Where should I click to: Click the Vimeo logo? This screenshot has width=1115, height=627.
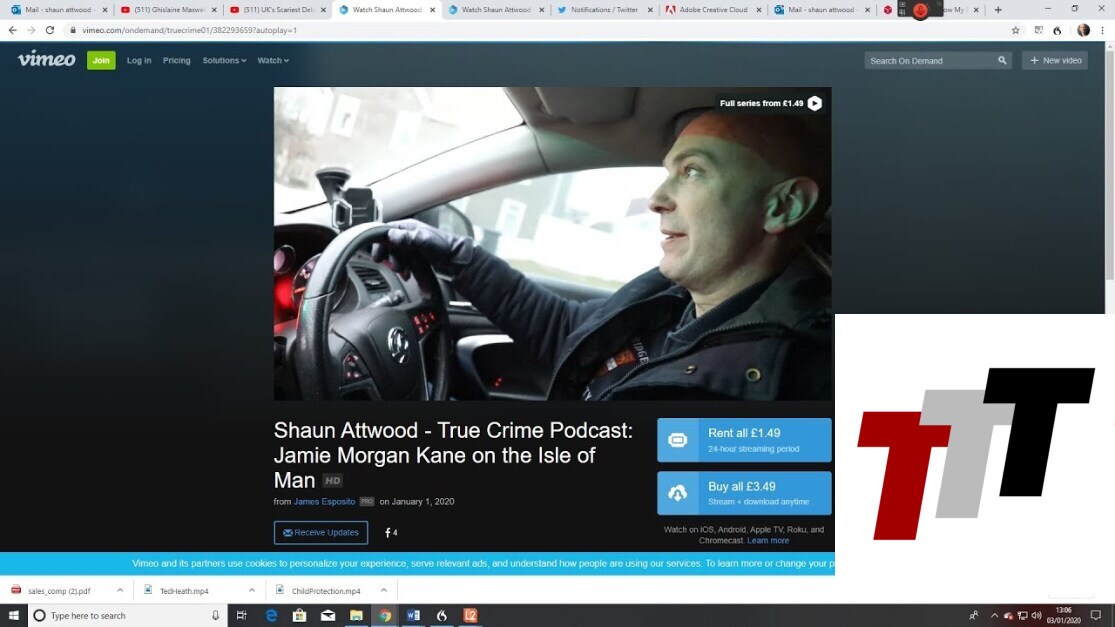46,59
